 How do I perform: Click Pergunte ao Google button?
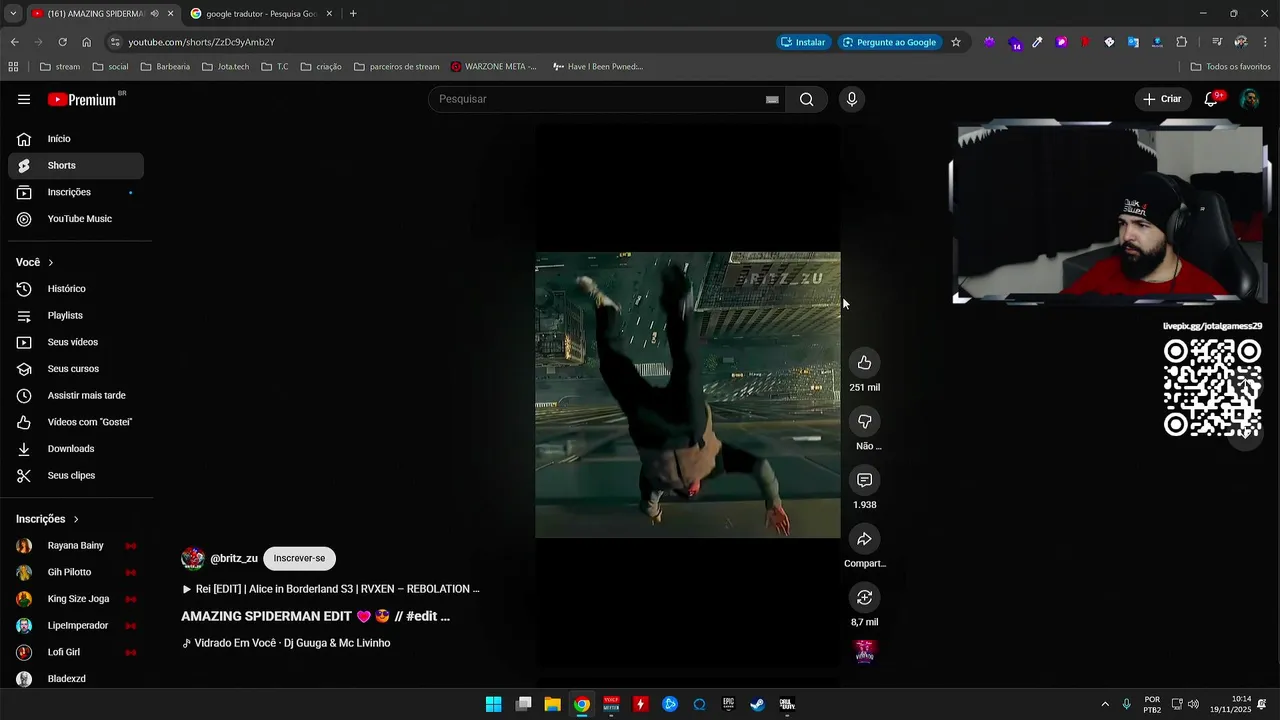click(x=889, y=42)
